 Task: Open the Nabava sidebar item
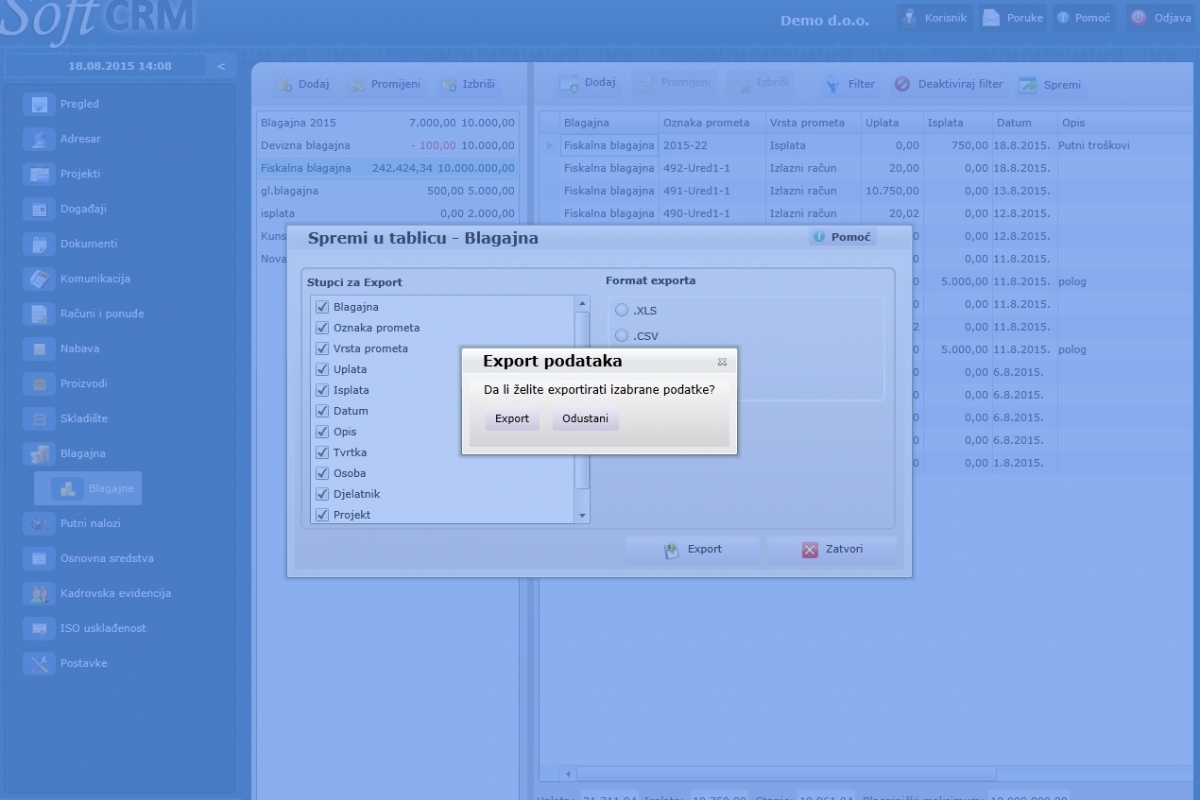[80, 349]
